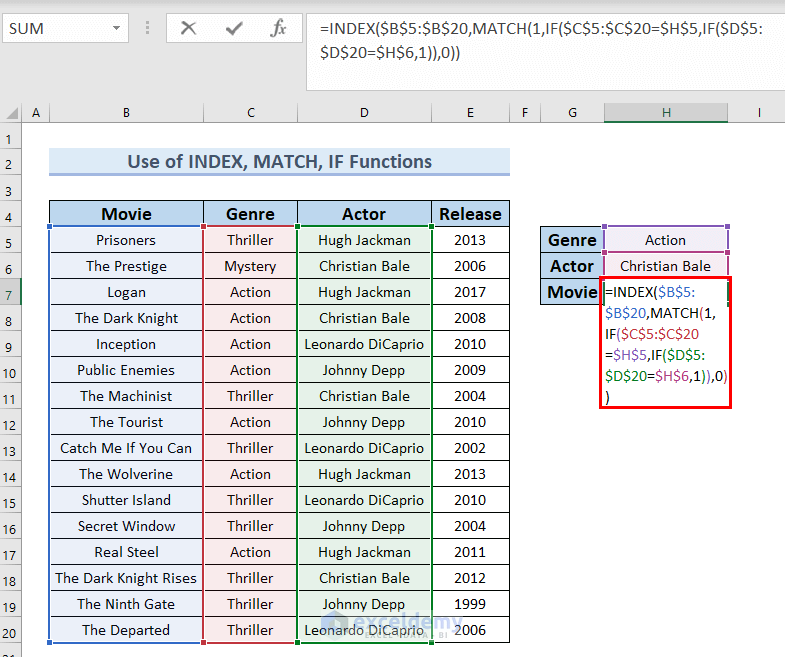Click the Actor table header cell

tap(364, 214)
